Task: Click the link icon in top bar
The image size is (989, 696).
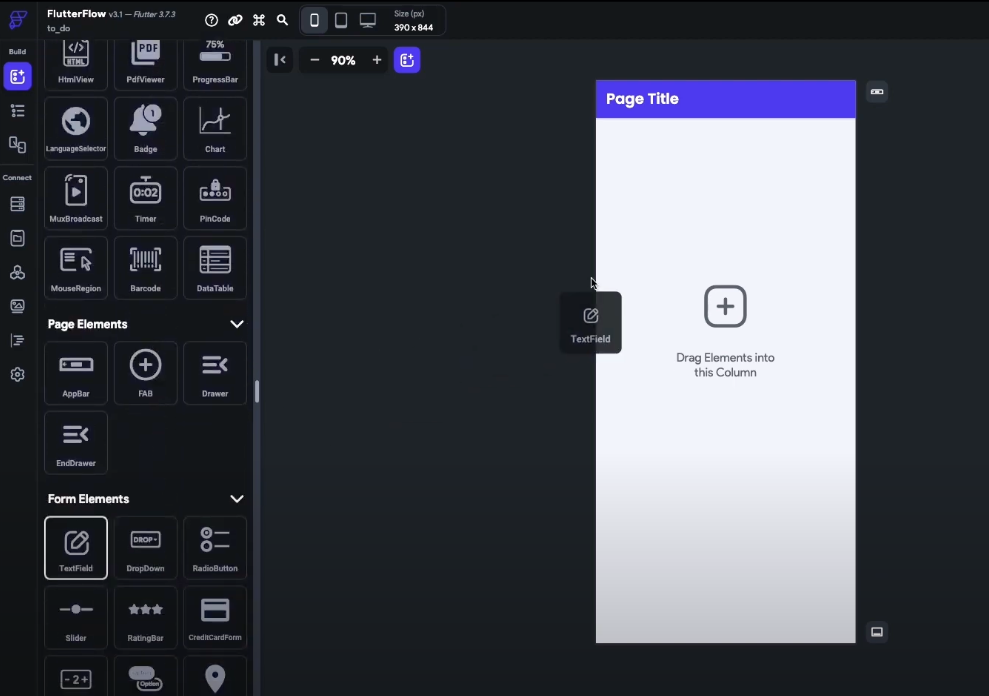Action: (235, 20)
